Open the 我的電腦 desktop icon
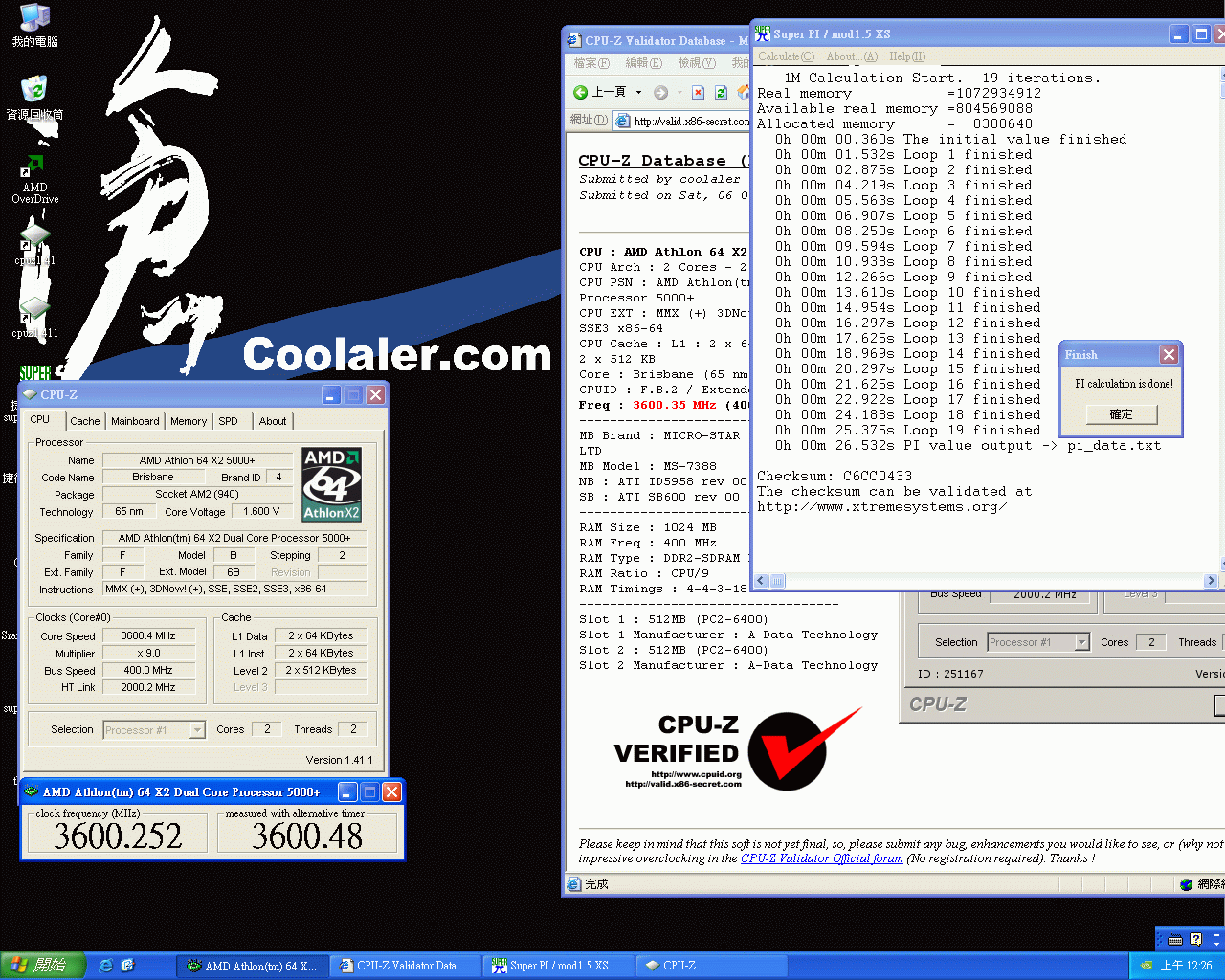The height and width of the screenshot is (980, 1225). pyautogui.click(x=34, y=25)
